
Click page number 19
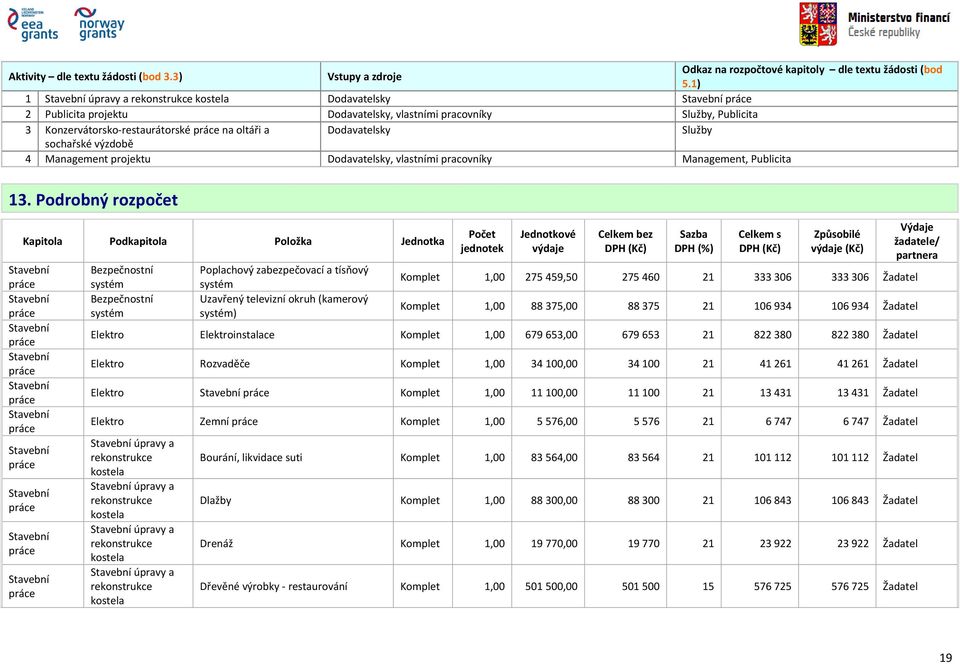click(x=945, y=658)
